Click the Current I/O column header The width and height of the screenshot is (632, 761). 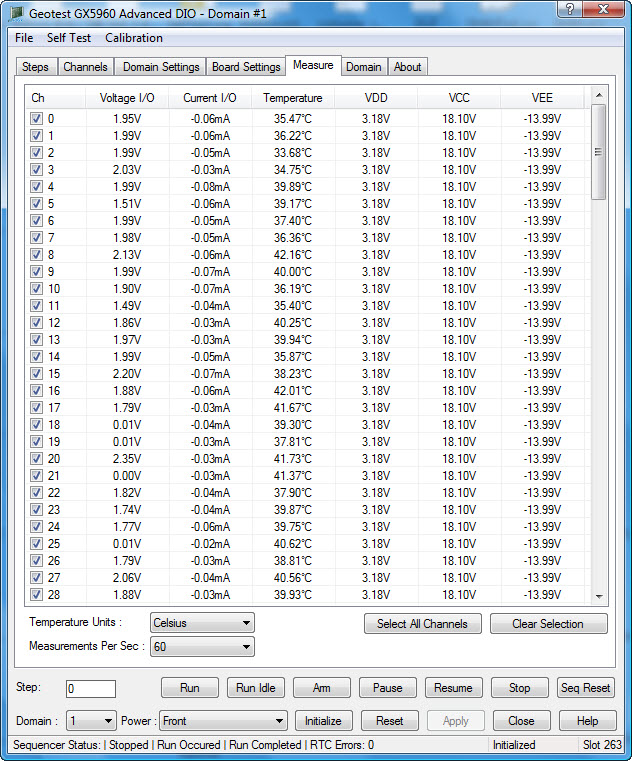210,98
